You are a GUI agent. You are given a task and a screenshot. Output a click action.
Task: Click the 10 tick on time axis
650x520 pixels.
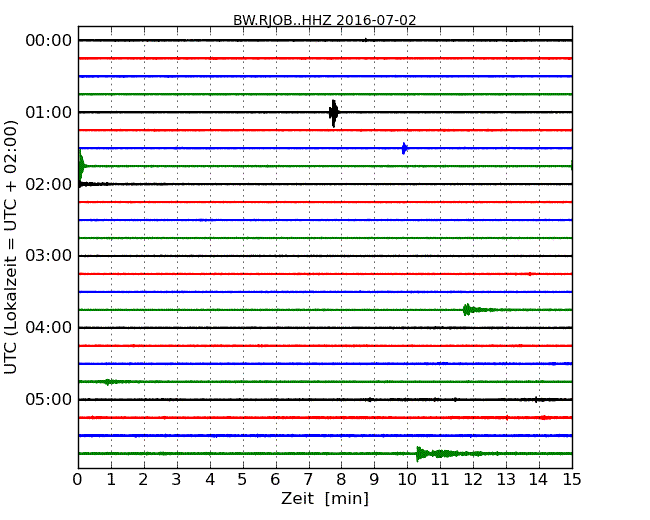[x=407, y=480]
